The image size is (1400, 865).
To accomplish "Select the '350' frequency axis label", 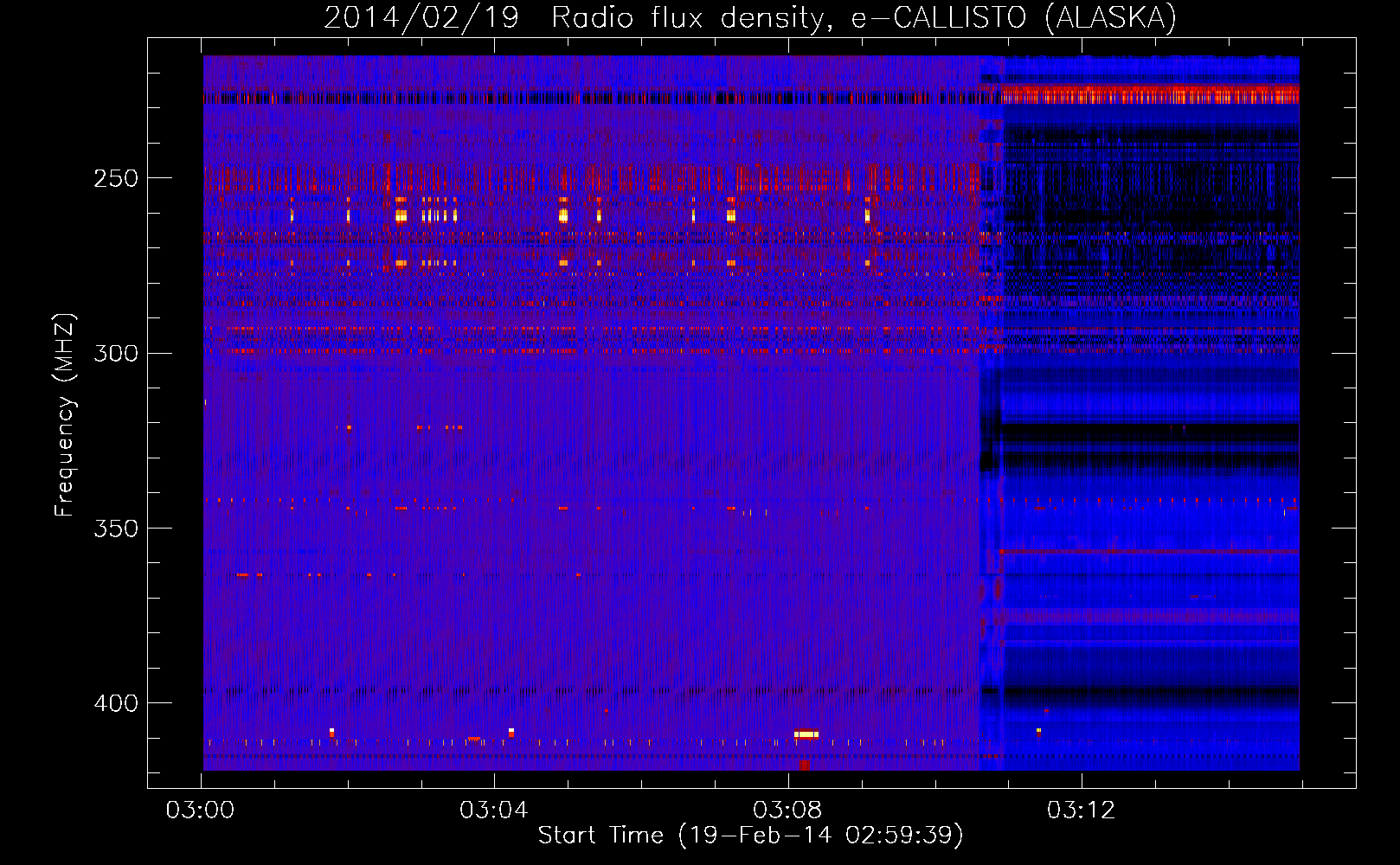I will pos(116,529).
